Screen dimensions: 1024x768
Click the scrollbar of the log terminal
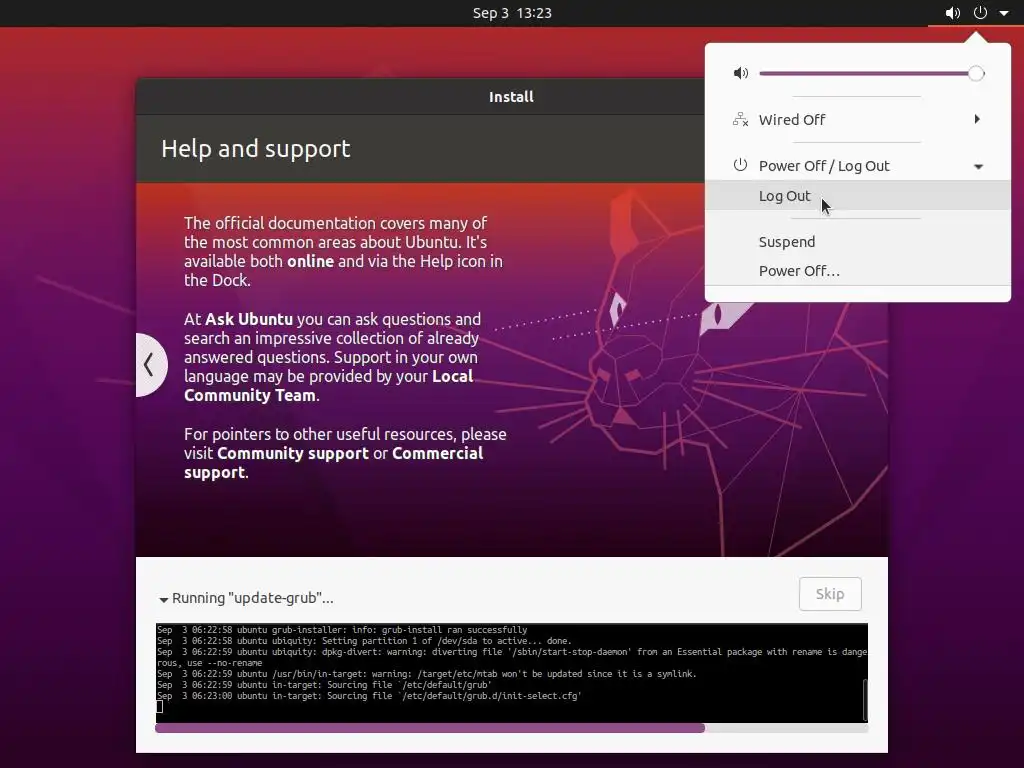pos(865,699)
